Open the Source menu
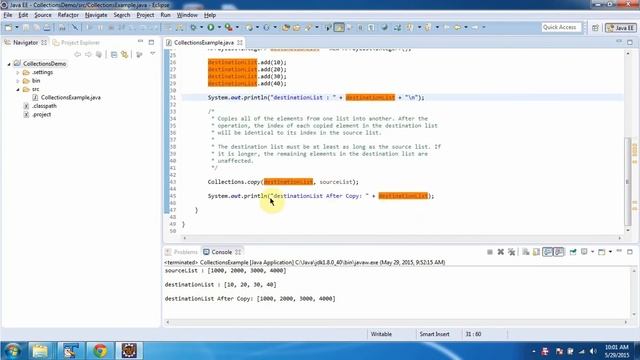 (43, 15)
